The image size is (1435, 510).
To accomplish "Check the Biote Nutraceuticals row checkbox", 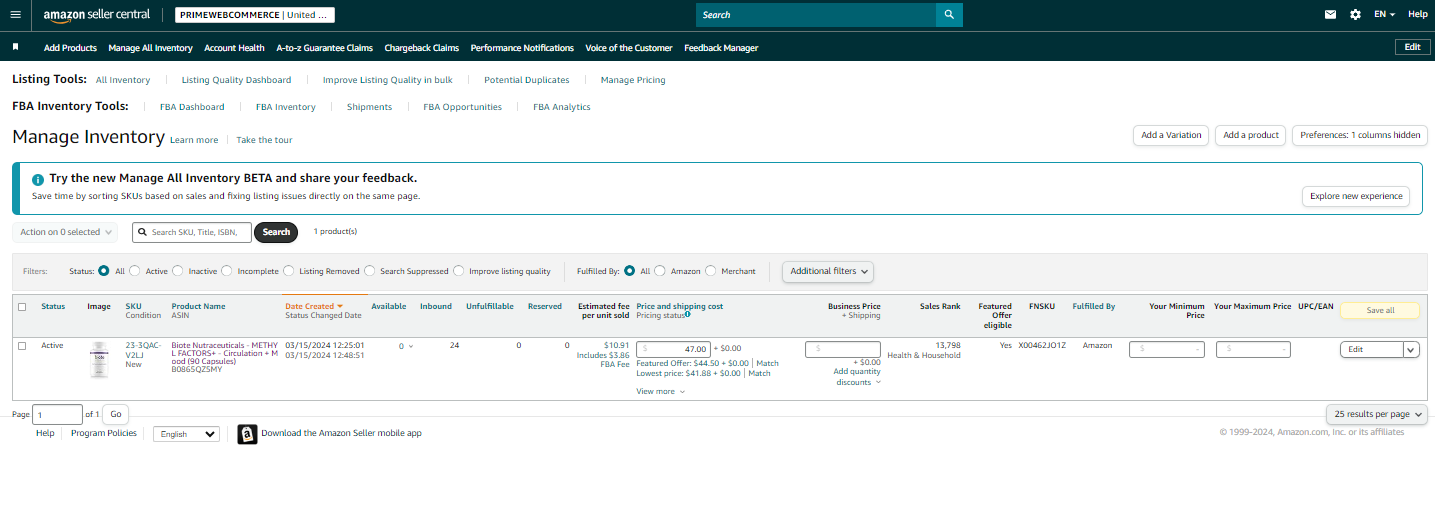I will (22, 346).
